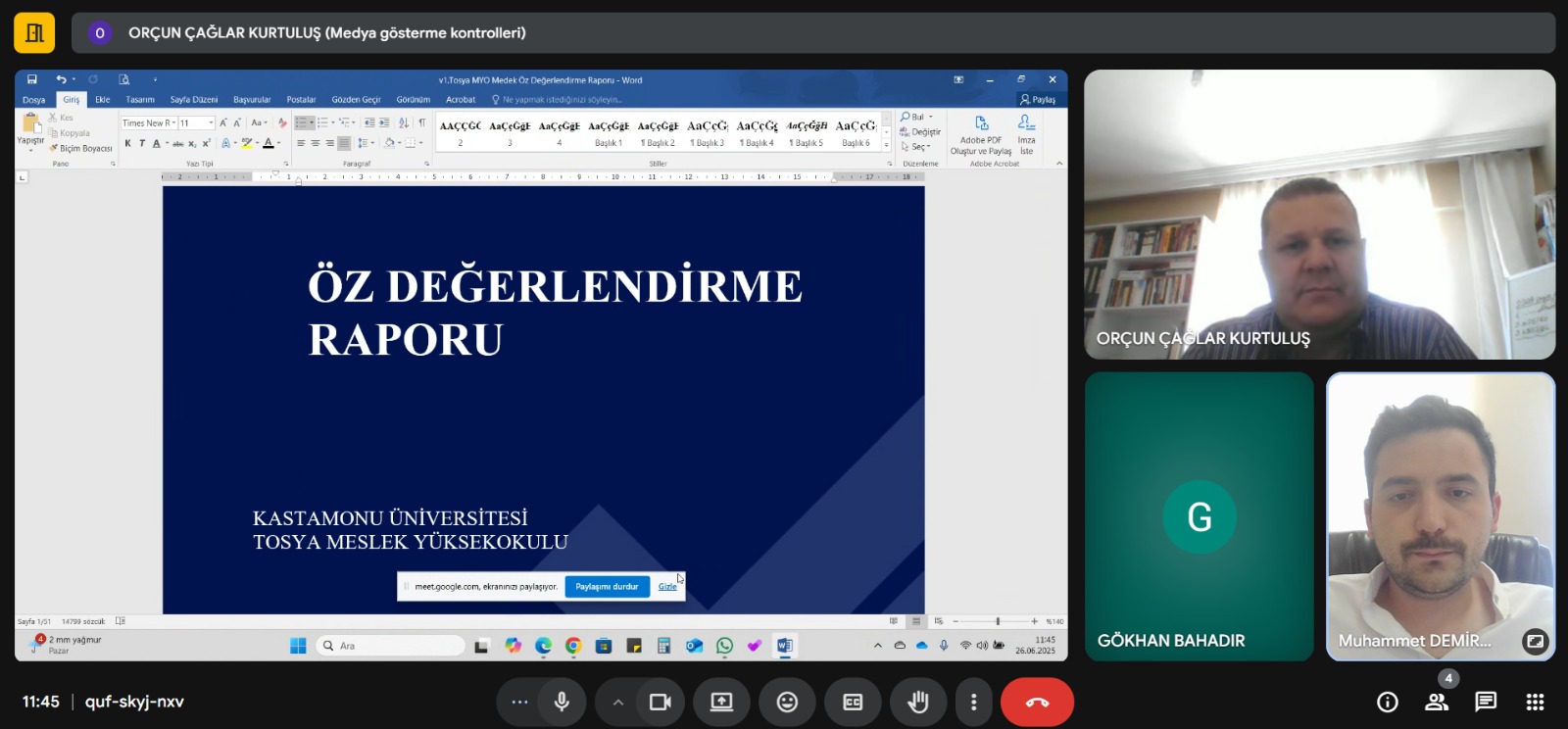Click the yellow meeting room icon

click(34, 33)
